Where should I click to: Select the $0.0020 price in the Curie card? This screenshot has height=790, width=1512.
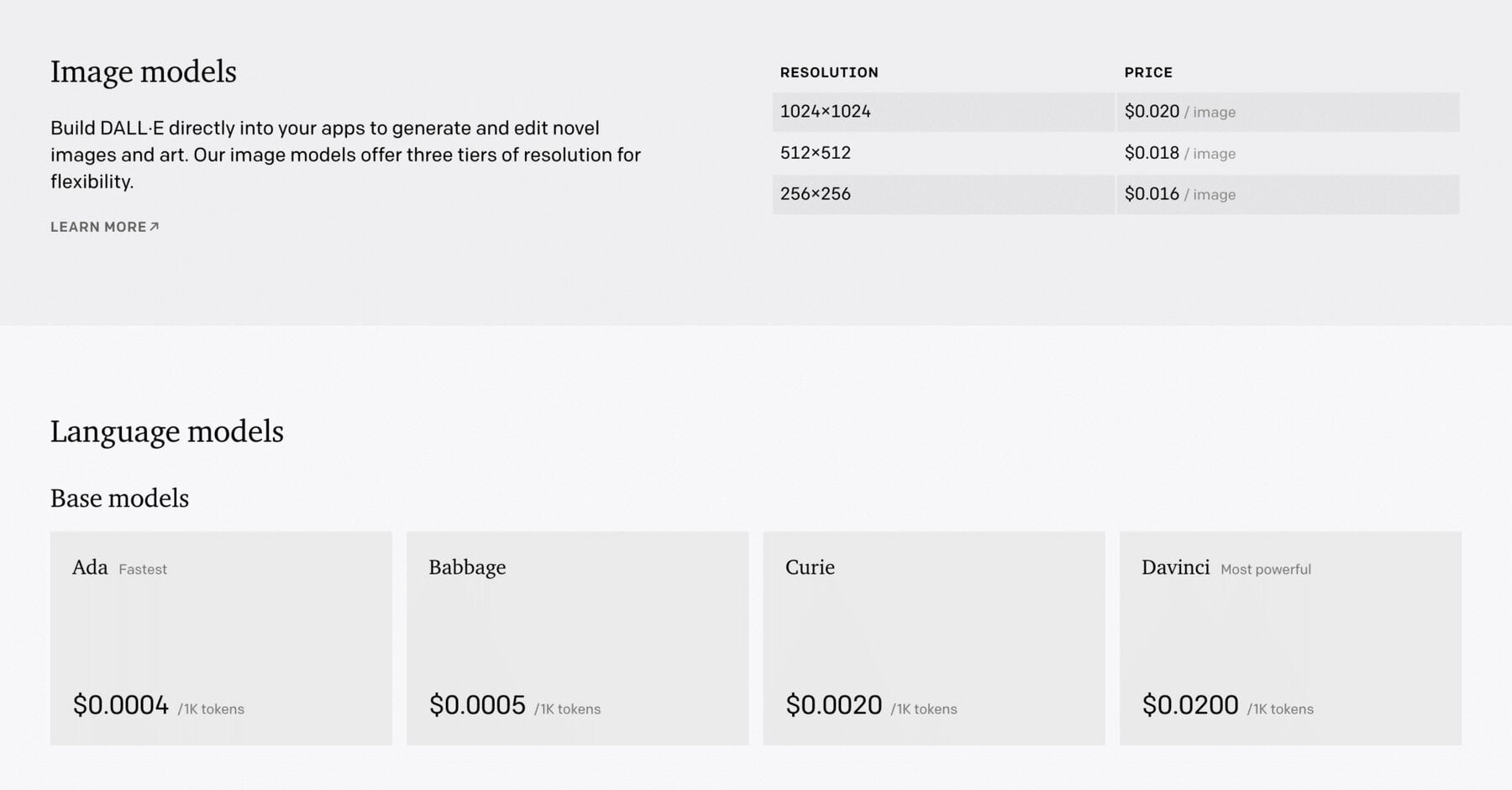(x=834, y=704)
